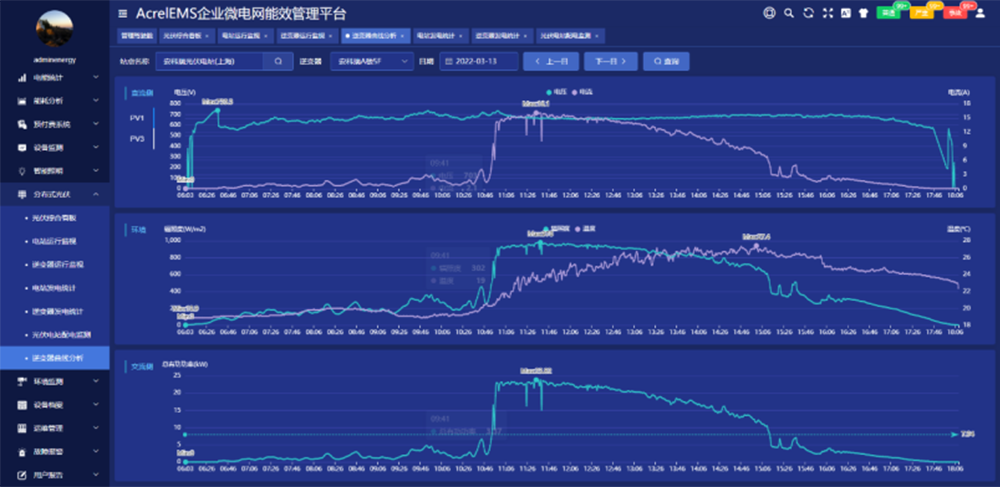Viewport: 1000px width, 487px height.
Task: Open the 逆变器 inverter dropdown
Action: tap(371, 61)
